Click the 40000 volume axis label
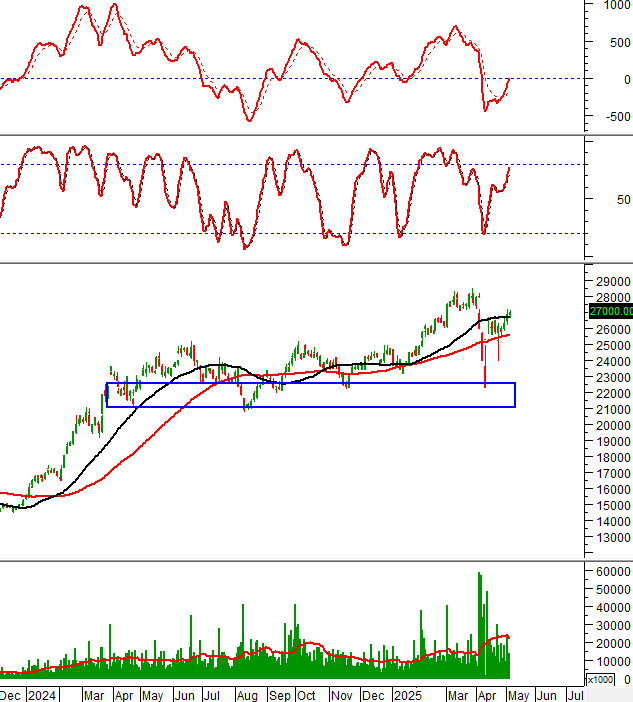 (x=613, y=608)
